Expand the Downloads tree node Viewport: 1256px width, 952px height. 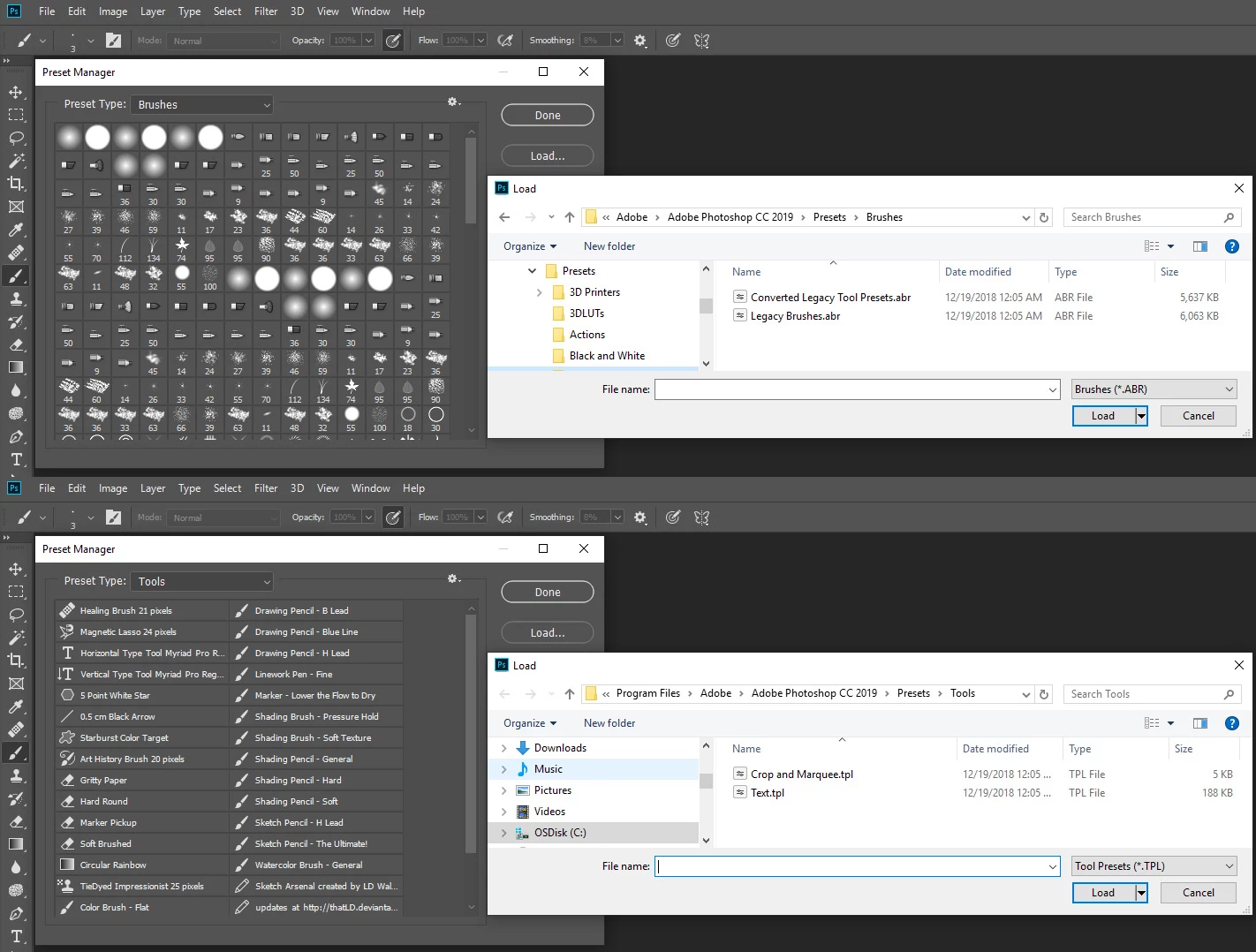pyautogui.click(x=504, y=748)
